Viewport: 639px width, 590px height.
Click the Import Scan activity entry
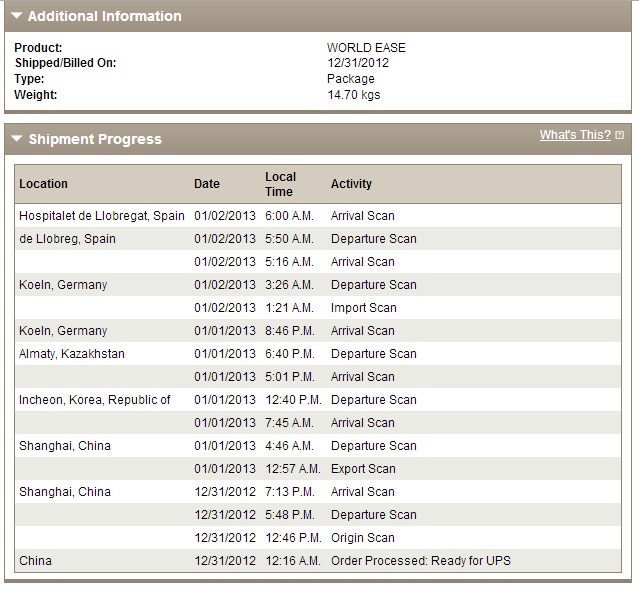pos(364,308)
